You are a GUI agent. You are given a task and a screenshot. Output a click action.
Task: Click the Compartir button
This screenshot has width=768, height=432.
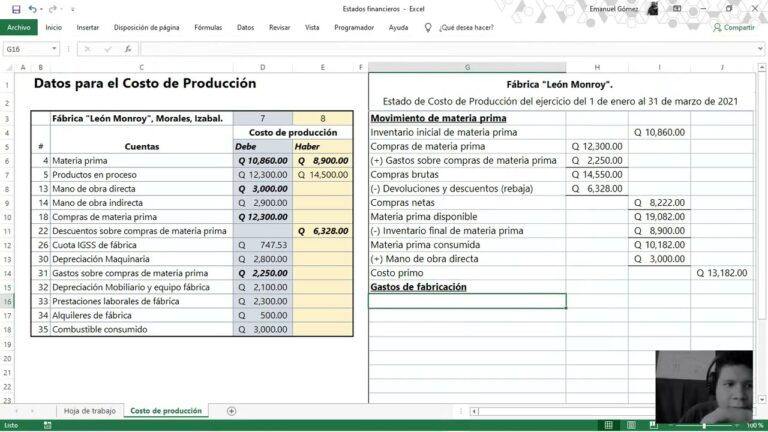click(x=734, y=28)
